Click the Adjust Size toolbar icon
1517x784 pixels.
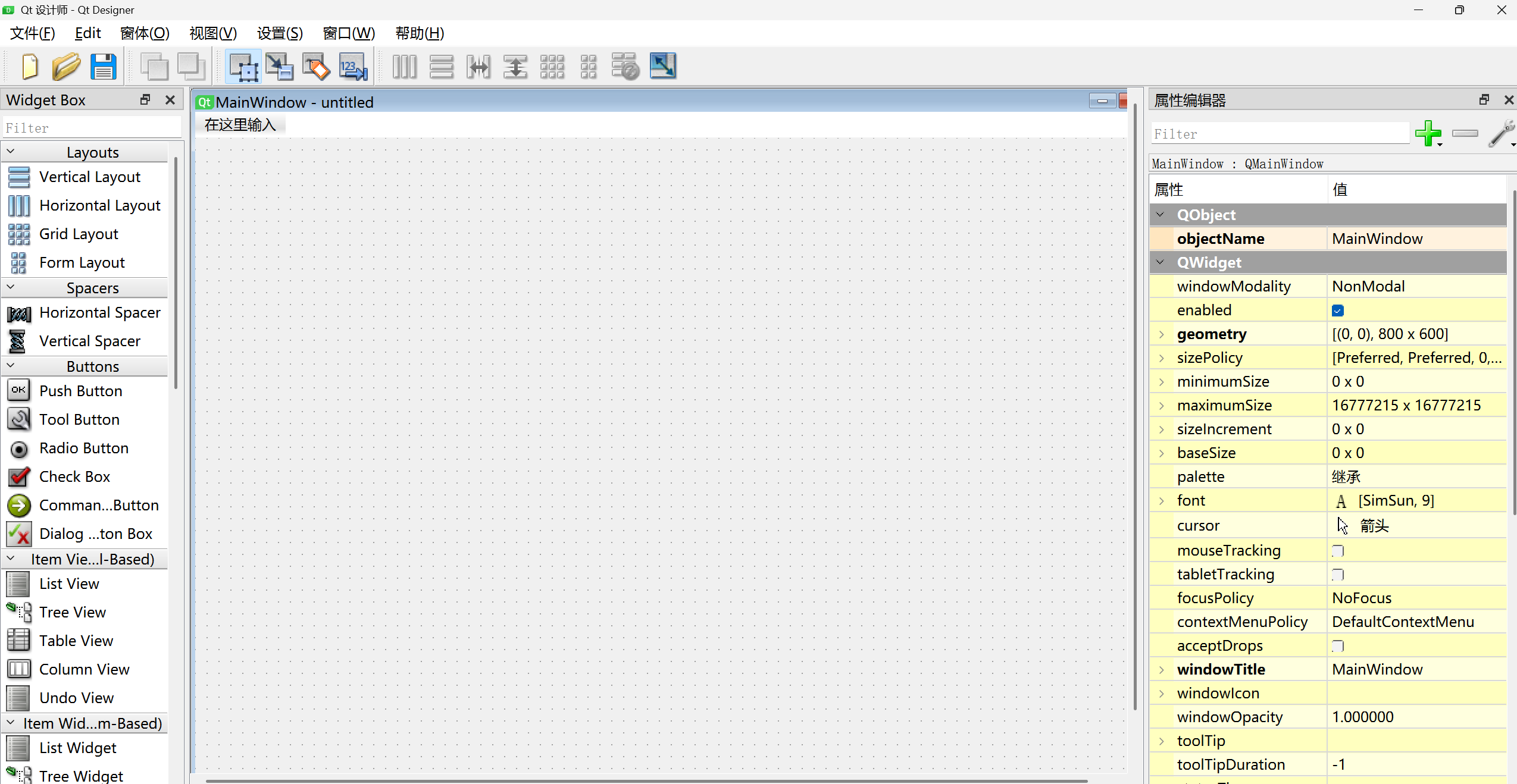click(x=662, y=66)
